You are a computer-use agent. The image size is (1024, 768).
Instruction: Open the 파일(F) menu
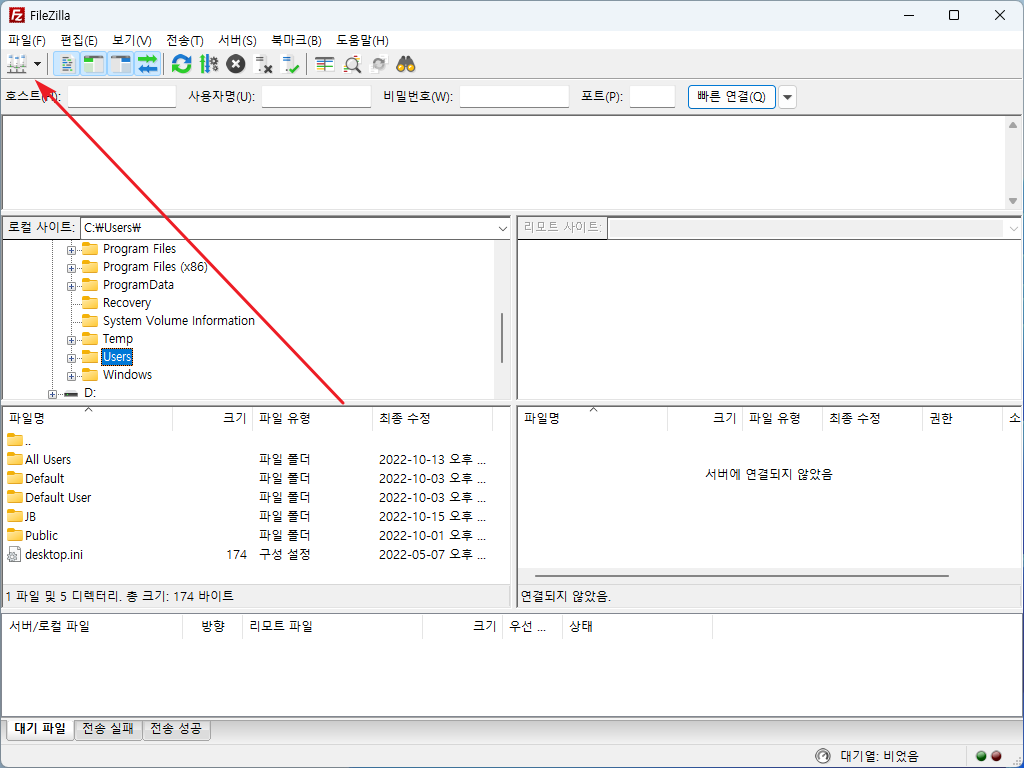(27, 40)
